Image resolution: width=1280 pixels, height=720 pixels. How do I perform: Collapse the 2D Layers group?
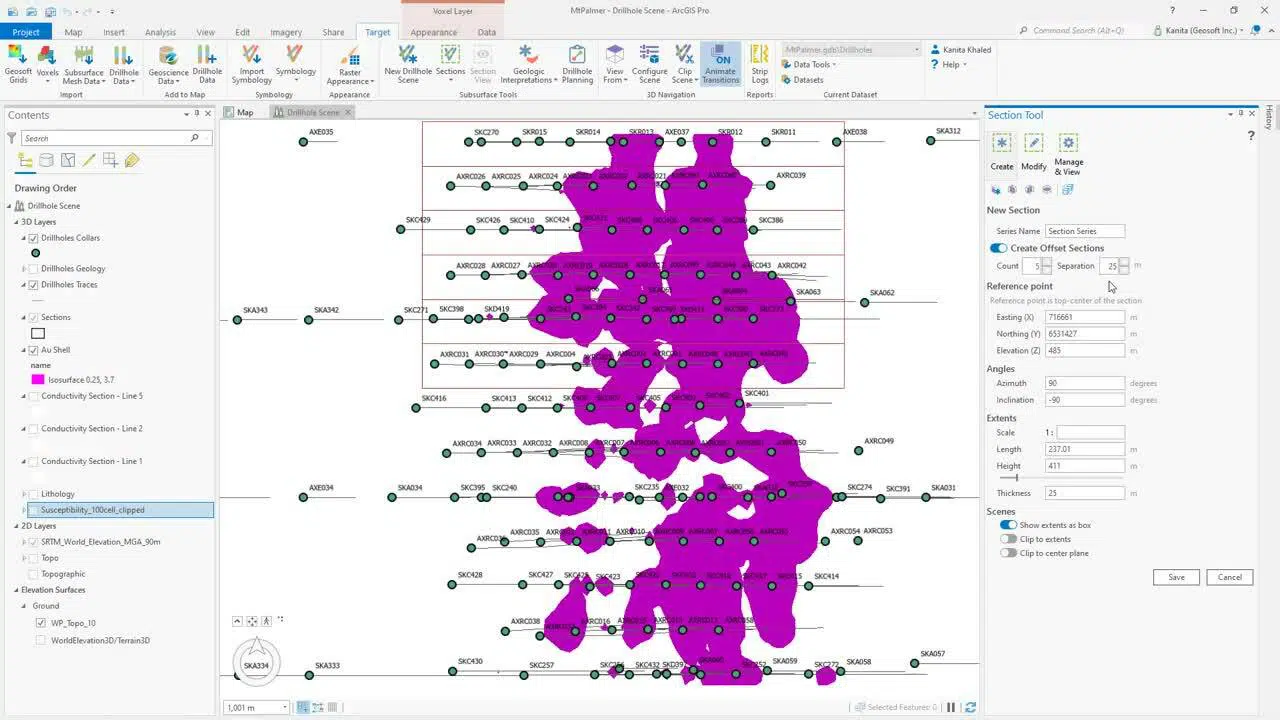pyautogui.click(x=17, y=526)
